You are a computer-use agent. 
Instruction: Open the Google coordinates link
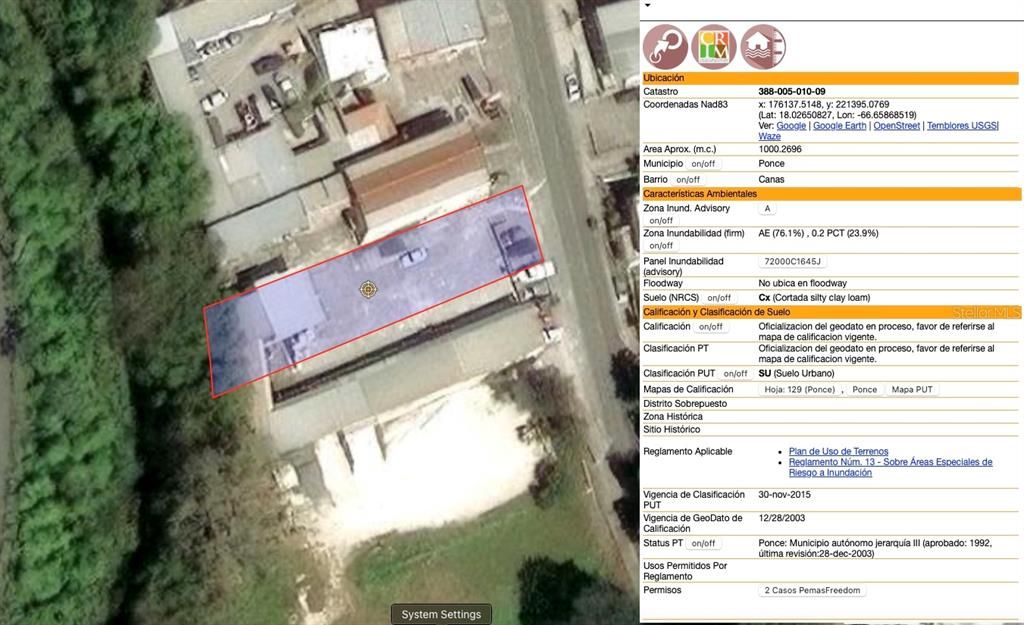coord(791,126)
